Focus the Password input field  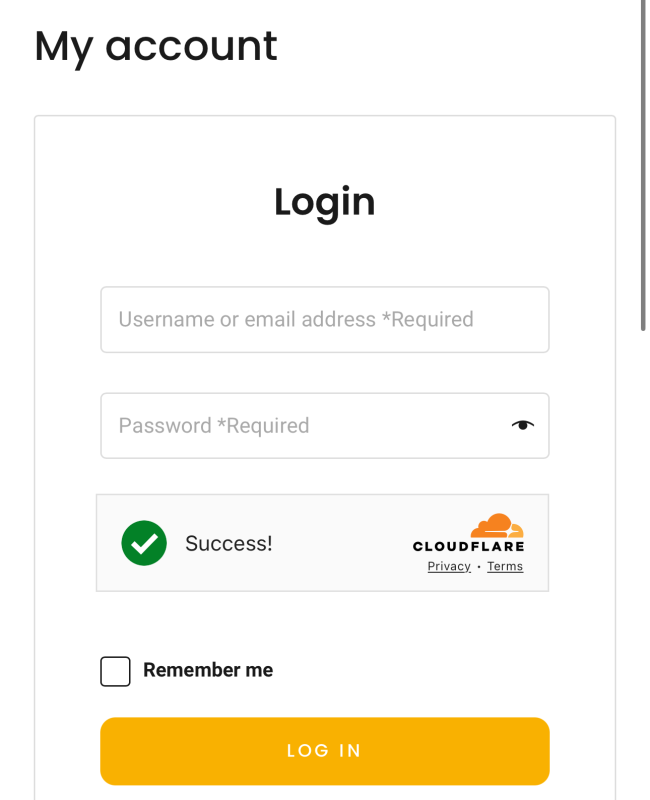coord(300,426)
